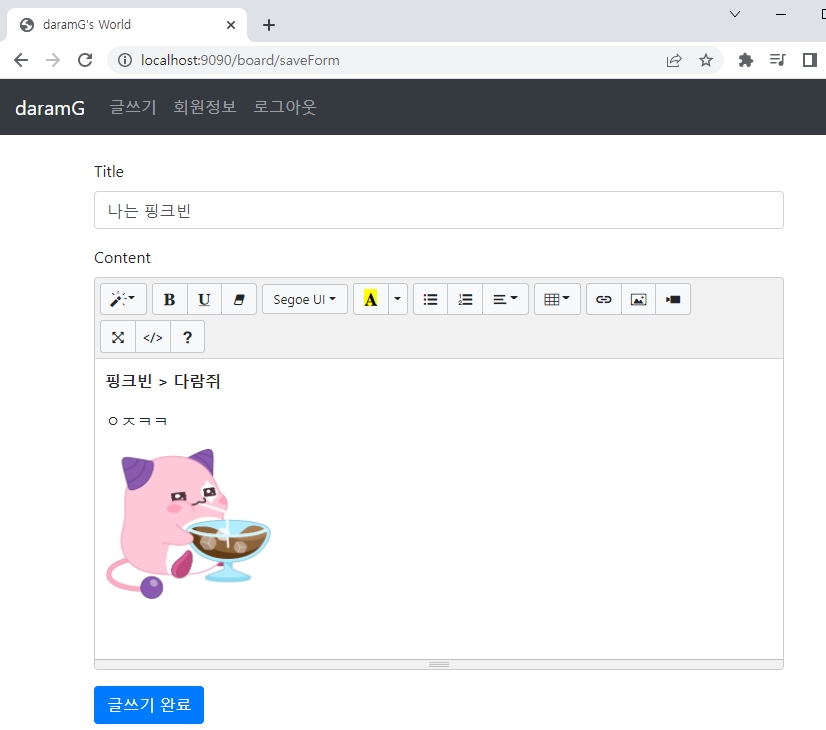Insert a link with the chain icon
This screenshot has height=730, width=826.
tap(604, 299)
